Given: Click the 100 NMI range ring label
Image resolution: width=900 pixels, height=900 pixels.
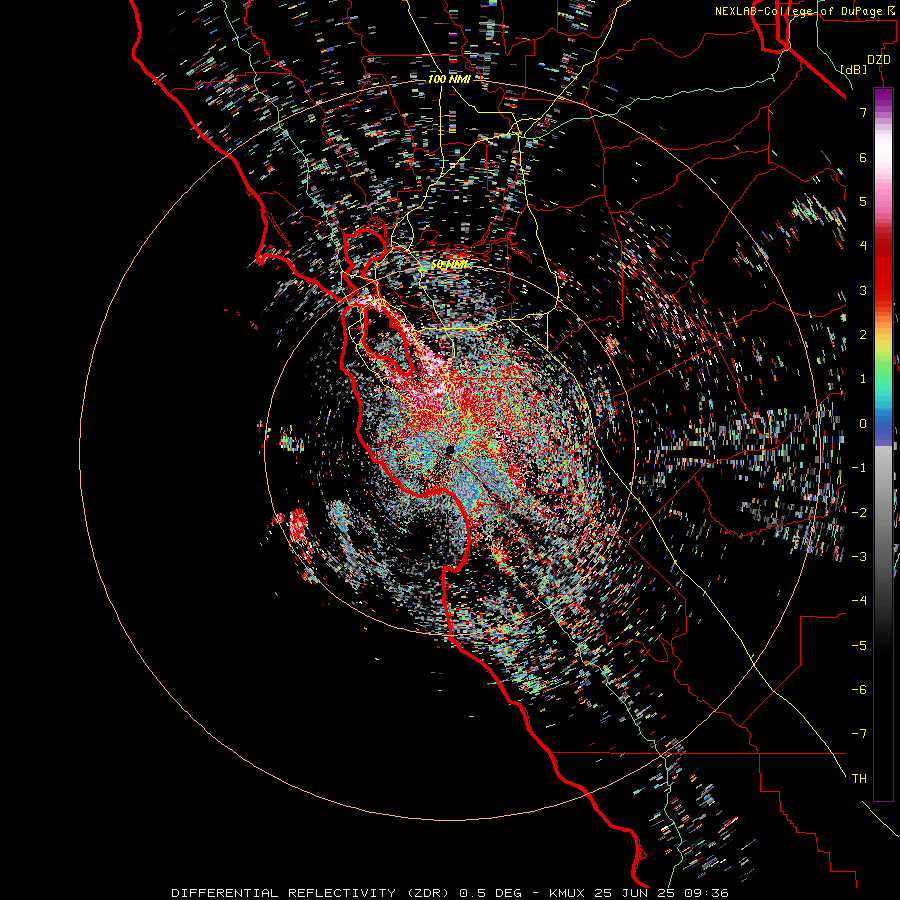Looking at the screenshot, I should [449, 79].
